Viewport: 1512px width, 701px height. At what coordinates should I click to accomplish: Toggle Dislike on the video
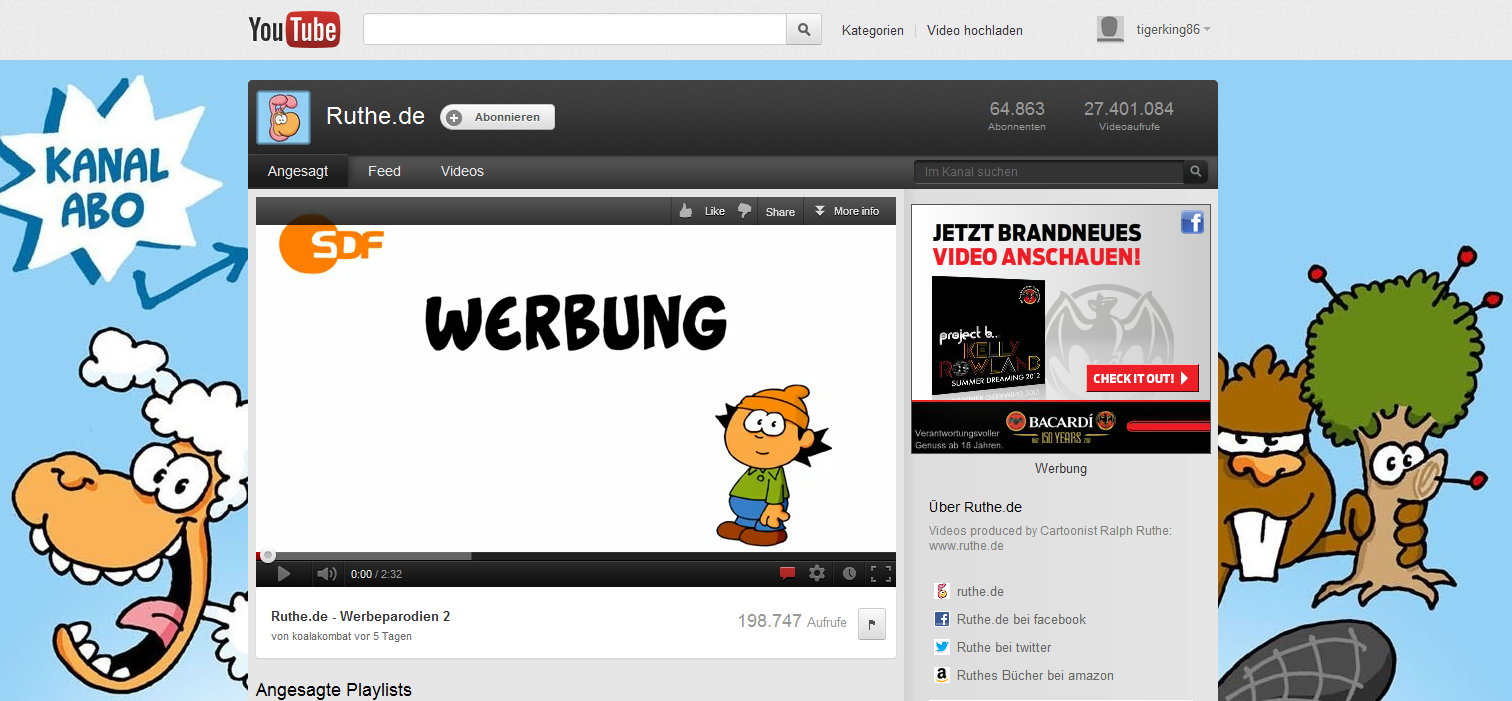pos(744,210)
